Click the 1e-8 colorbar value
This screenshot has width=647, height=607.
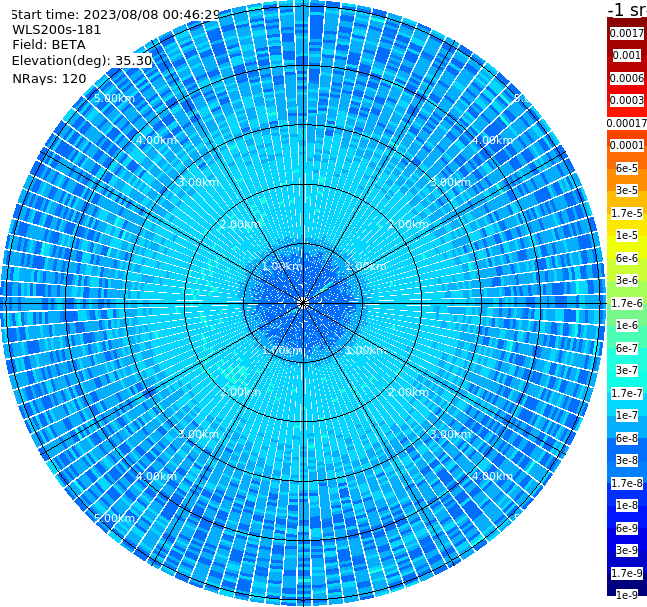coord(627,505)
